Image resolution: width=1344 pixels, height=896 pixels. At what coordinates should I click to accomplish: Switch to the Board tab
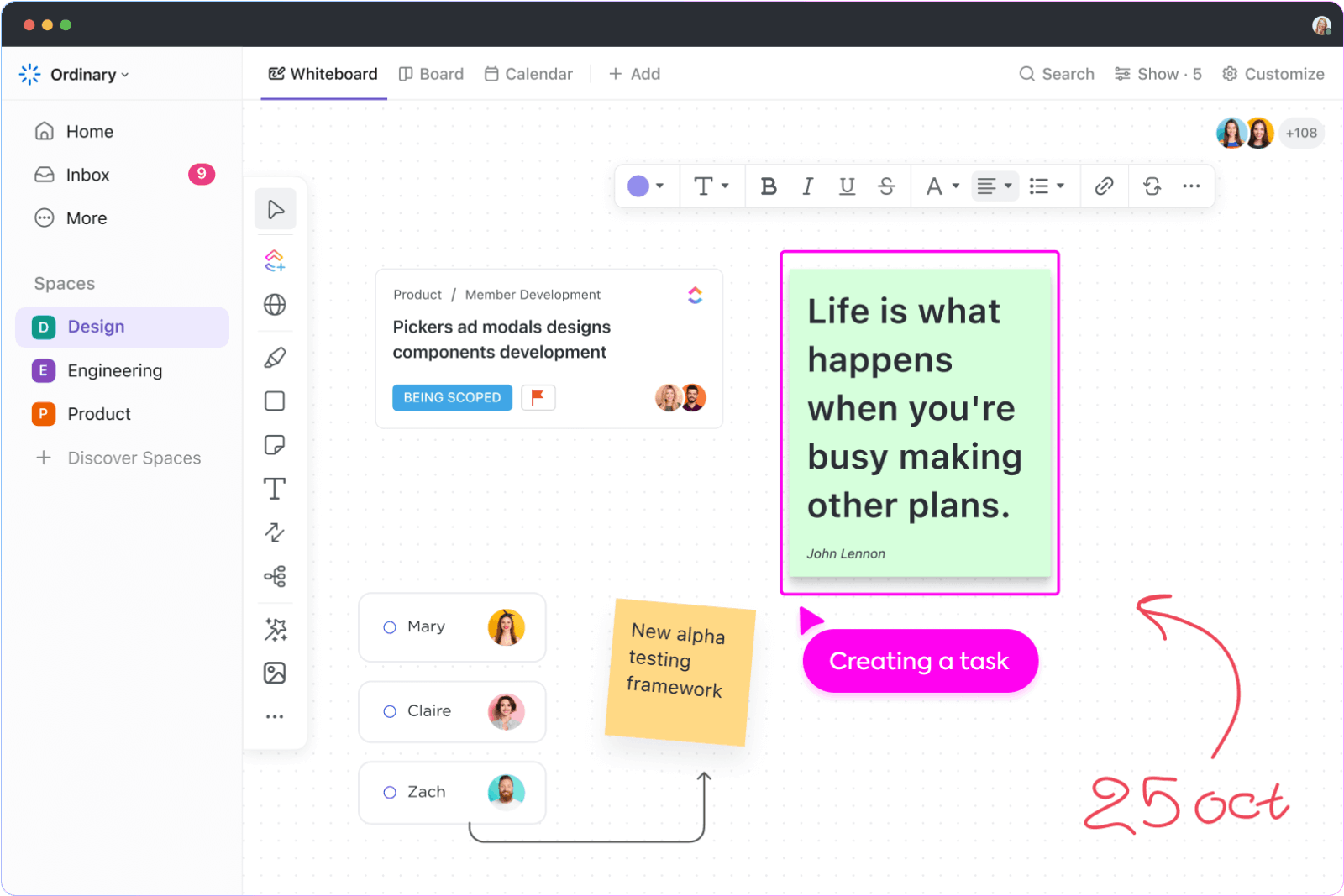click(431, 74)
